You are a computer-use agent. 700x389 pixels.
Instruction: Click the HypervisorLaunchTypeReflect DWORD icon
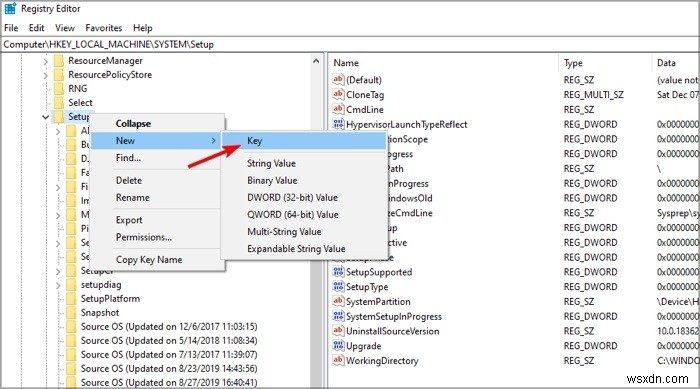coord(338,124)
